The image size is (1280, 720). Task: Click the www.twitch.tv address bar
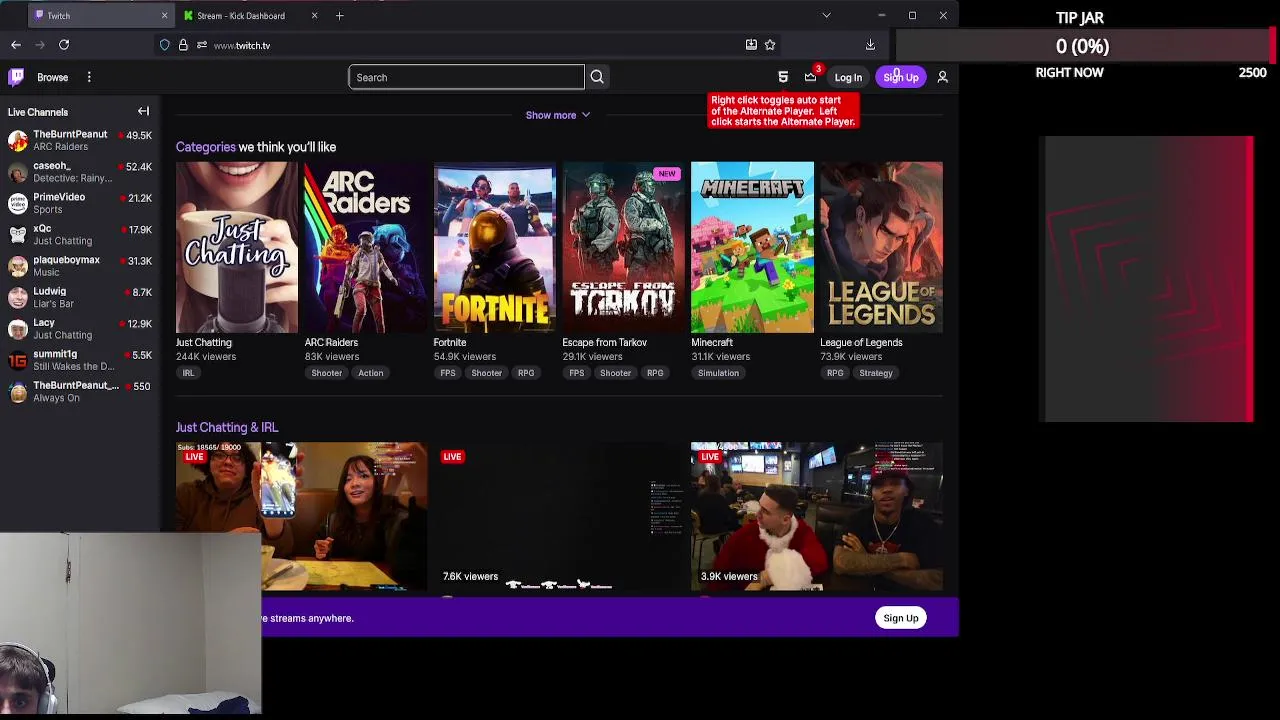[470, 45]
